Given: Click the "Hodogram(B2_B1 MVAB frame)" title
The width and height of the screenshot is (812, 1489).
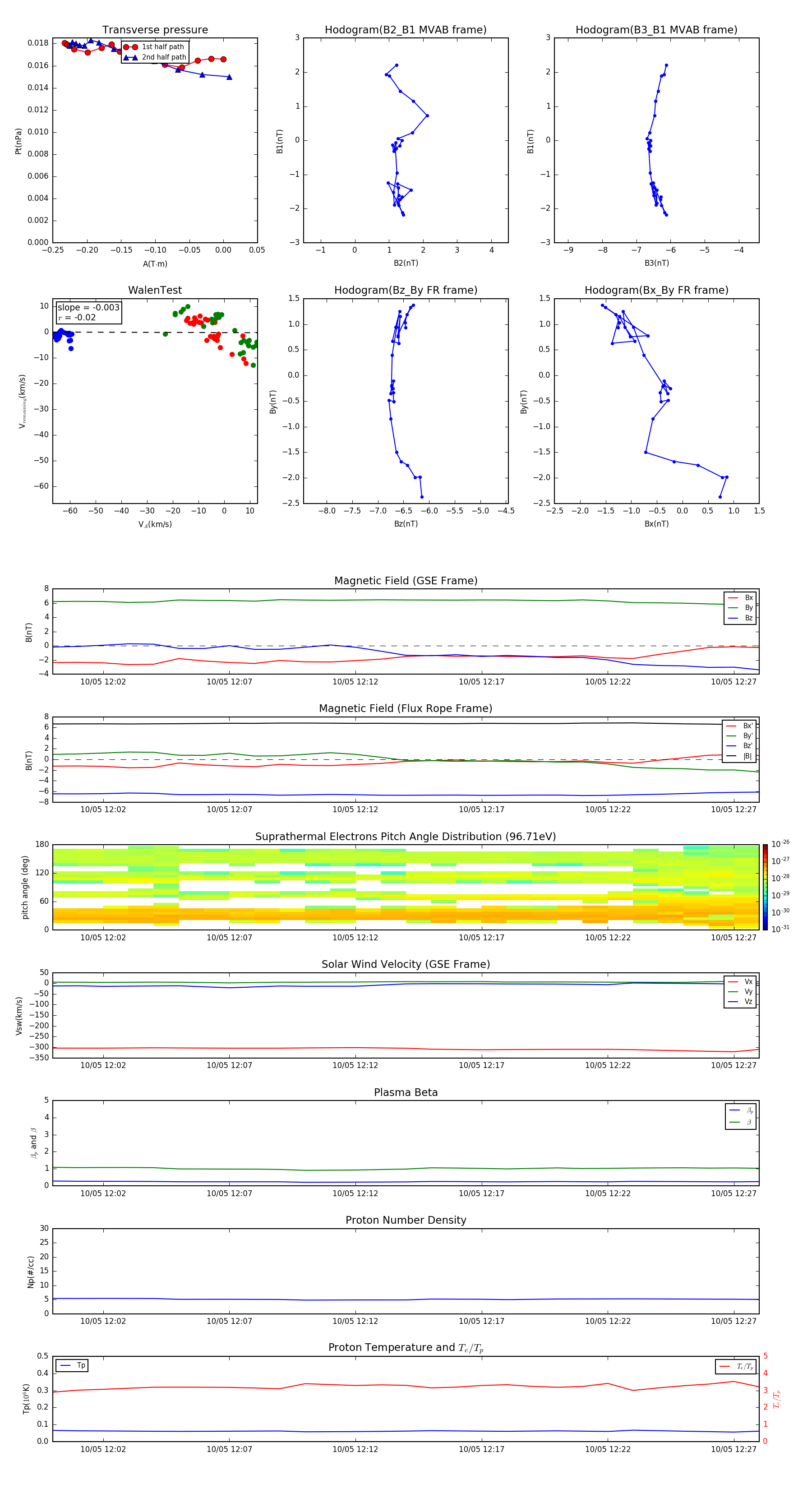Looking at the screenshot, I should (x=406, y=30).
